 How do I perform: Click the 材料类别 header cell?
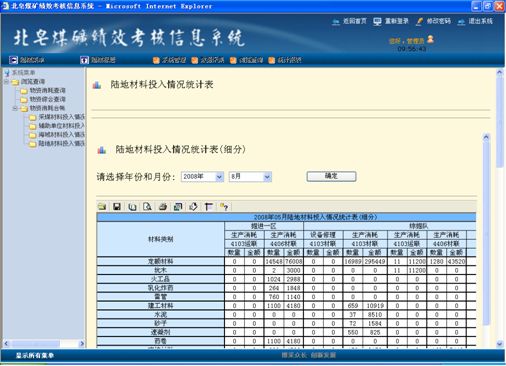(x=161, y=239)
